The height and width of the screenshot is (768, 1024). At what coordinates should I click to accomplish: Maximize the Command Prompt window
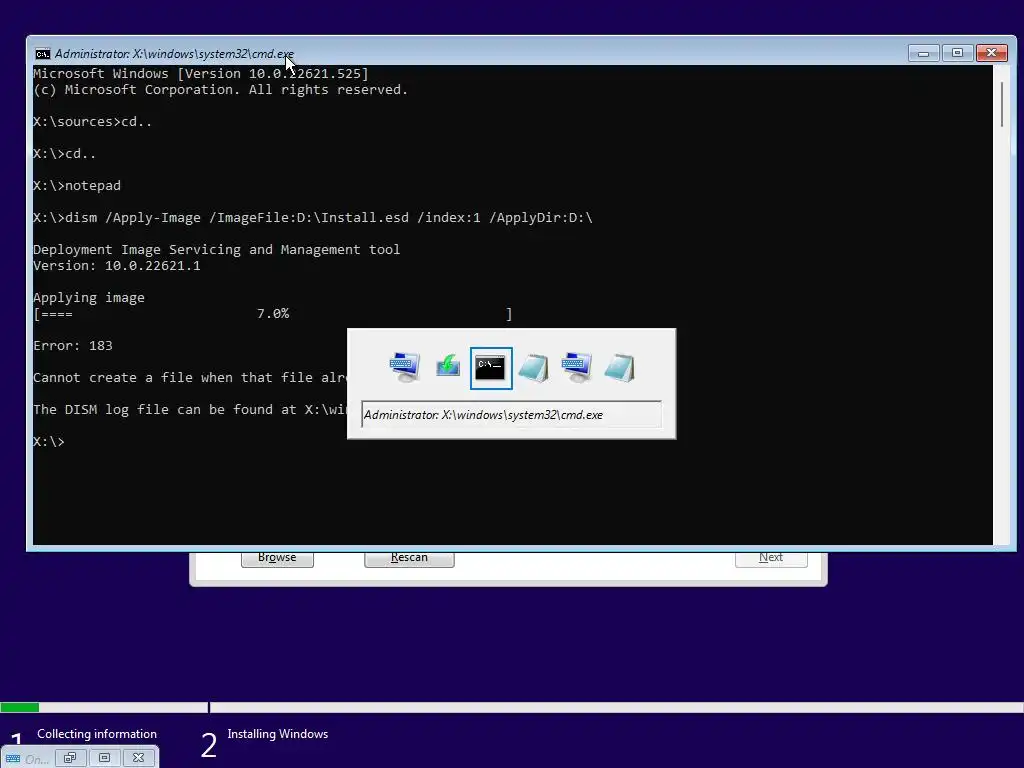tap(957, 53)
